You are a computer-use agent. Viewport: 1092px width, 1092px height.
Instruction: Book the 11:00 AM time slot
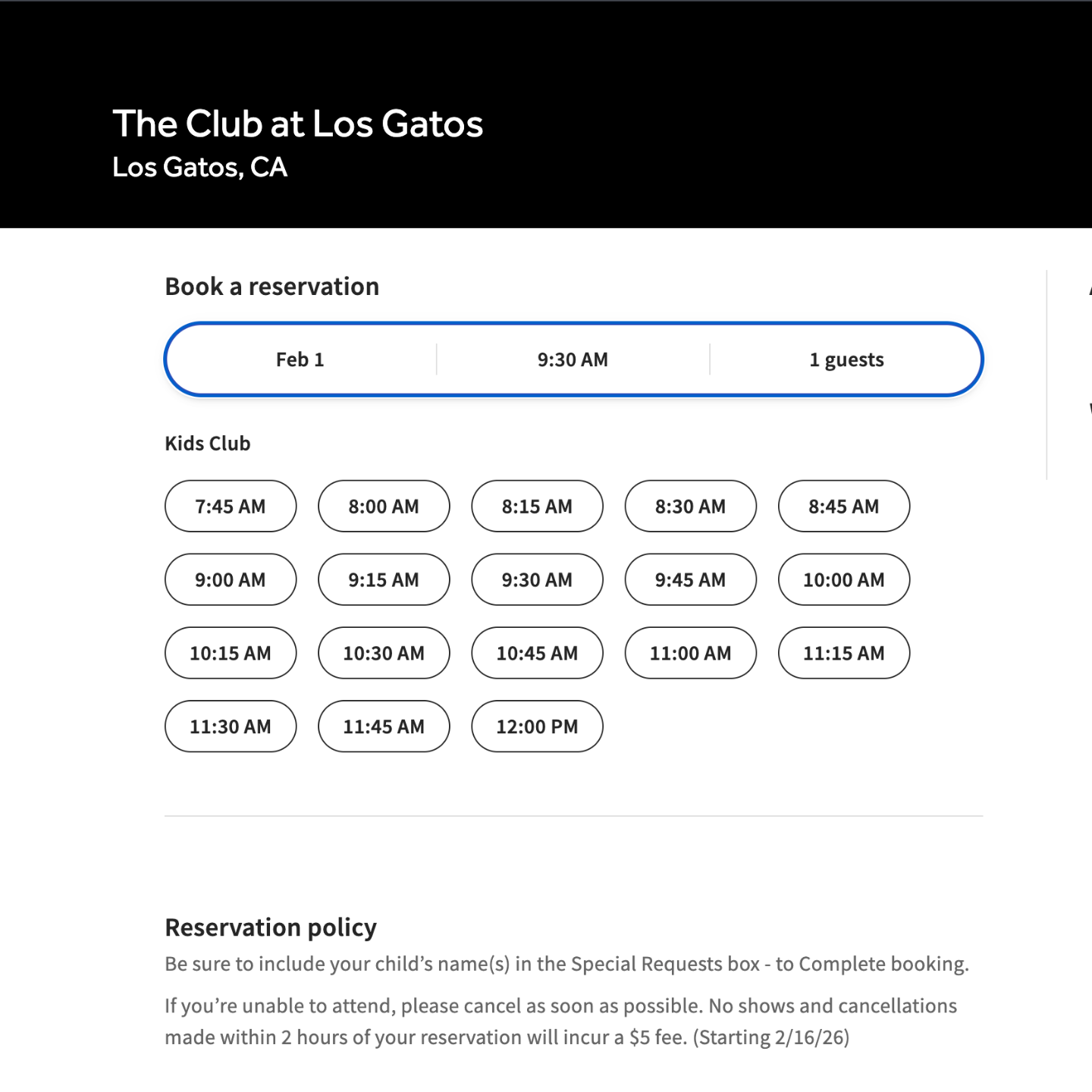point(690,653)
